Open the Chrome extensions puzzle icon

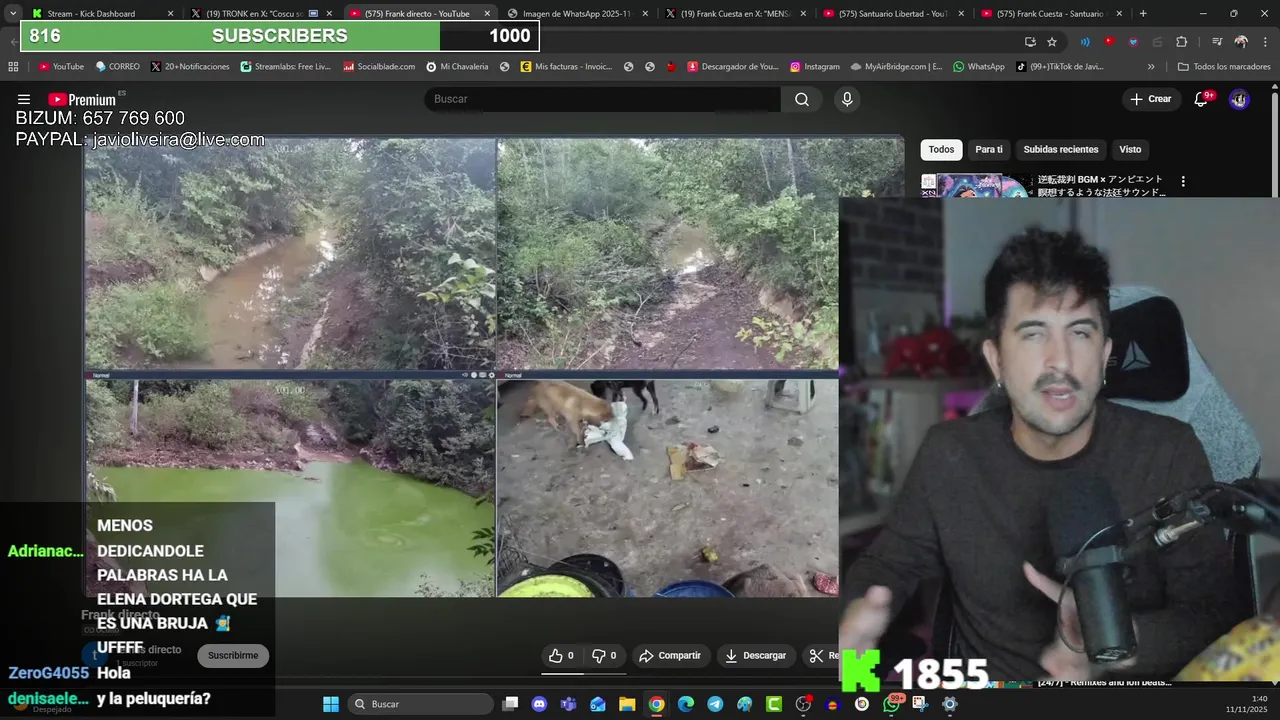(x=1182, y=42)
